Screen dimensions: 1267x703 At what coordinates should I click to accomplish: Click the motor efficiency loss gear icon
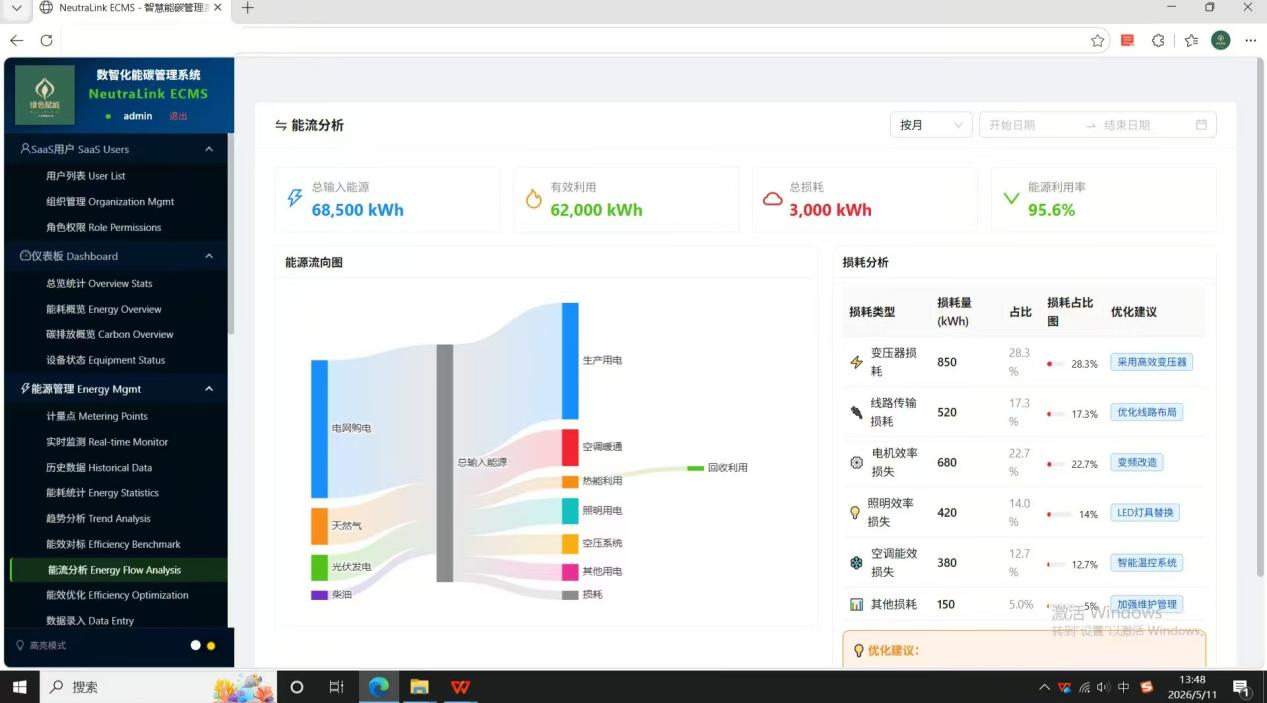[856, 462]
